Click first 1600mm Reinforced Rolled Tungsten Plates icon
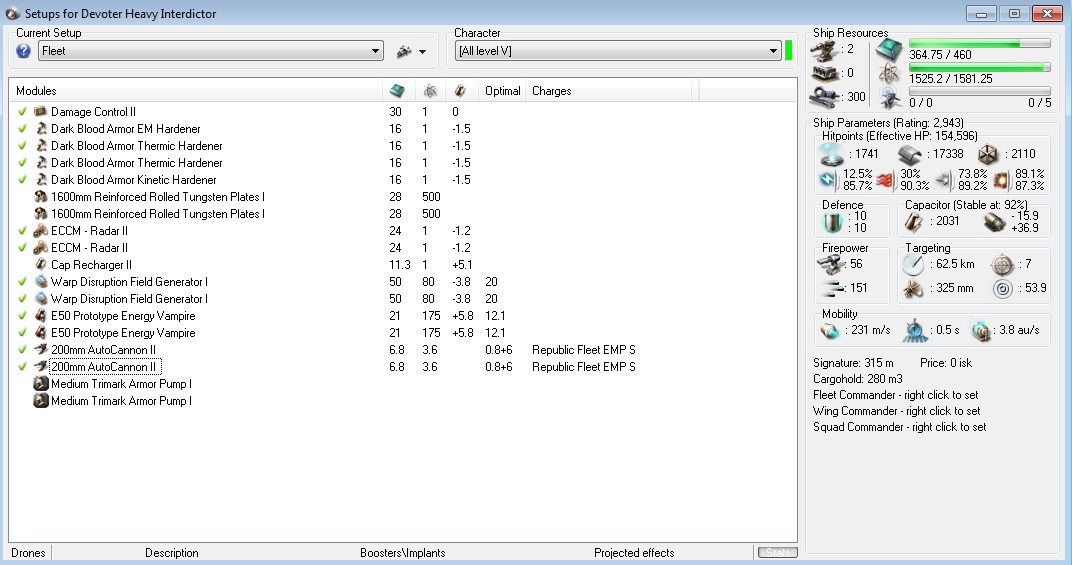The image size is (1072, 565). coord(41,197)
